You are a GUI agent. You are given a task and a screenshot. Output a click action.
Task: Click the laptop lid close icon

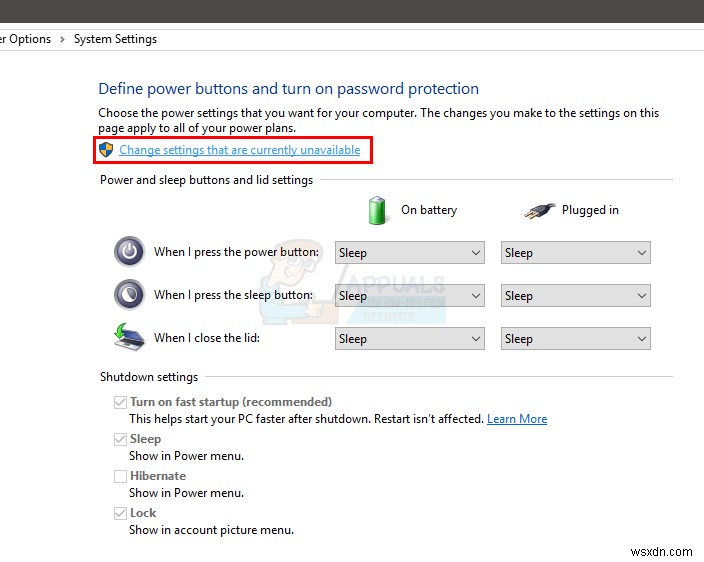(x=129, y=338)
